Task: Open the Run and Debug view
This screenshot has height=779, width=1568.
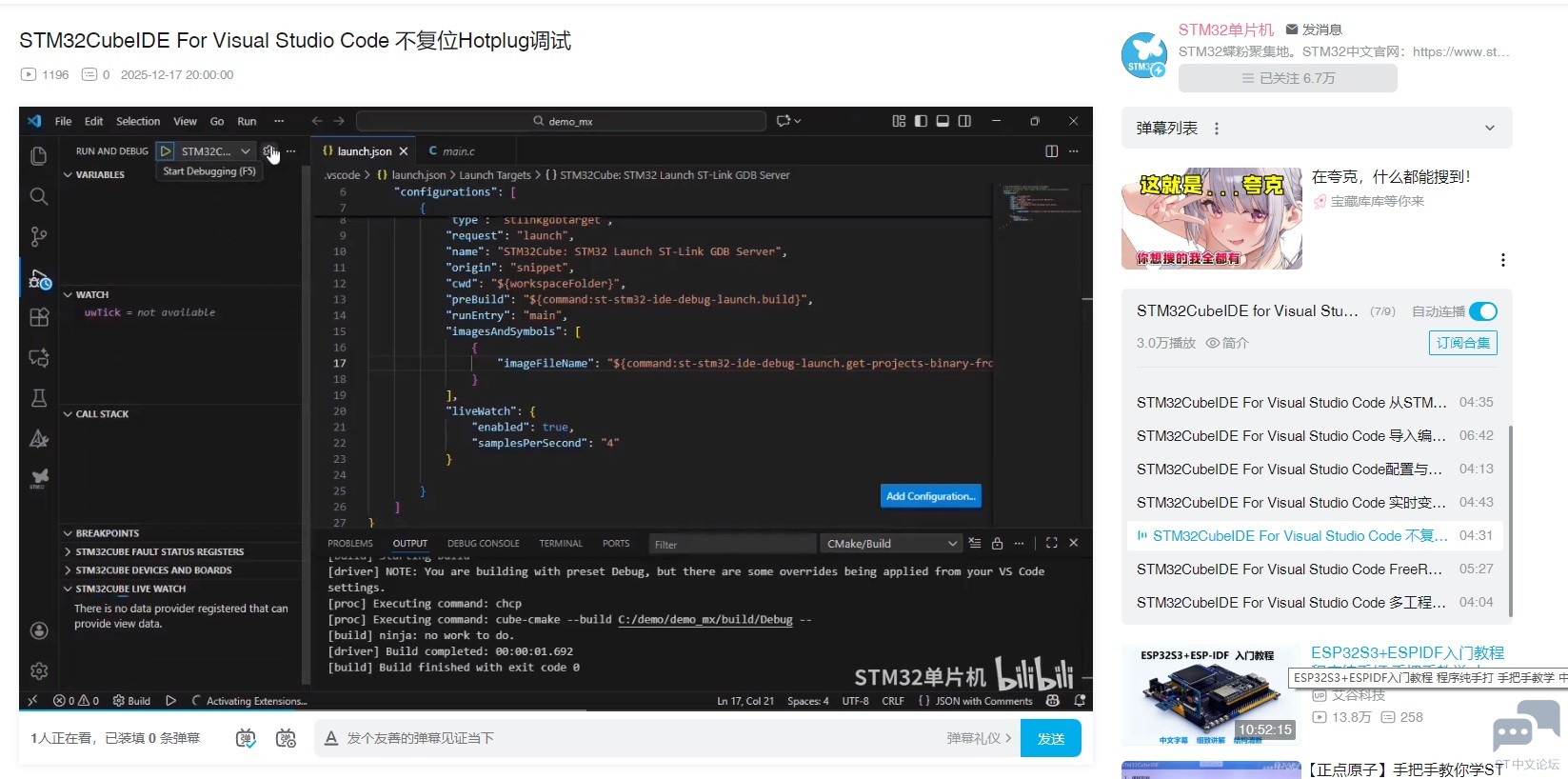Action: [x=39, y=278]
